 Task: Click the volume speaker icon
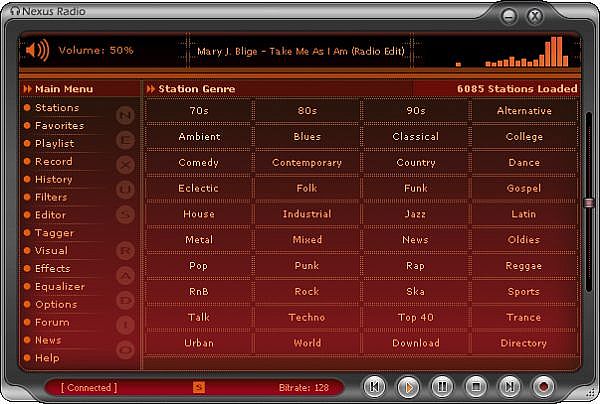coord(37,50)
